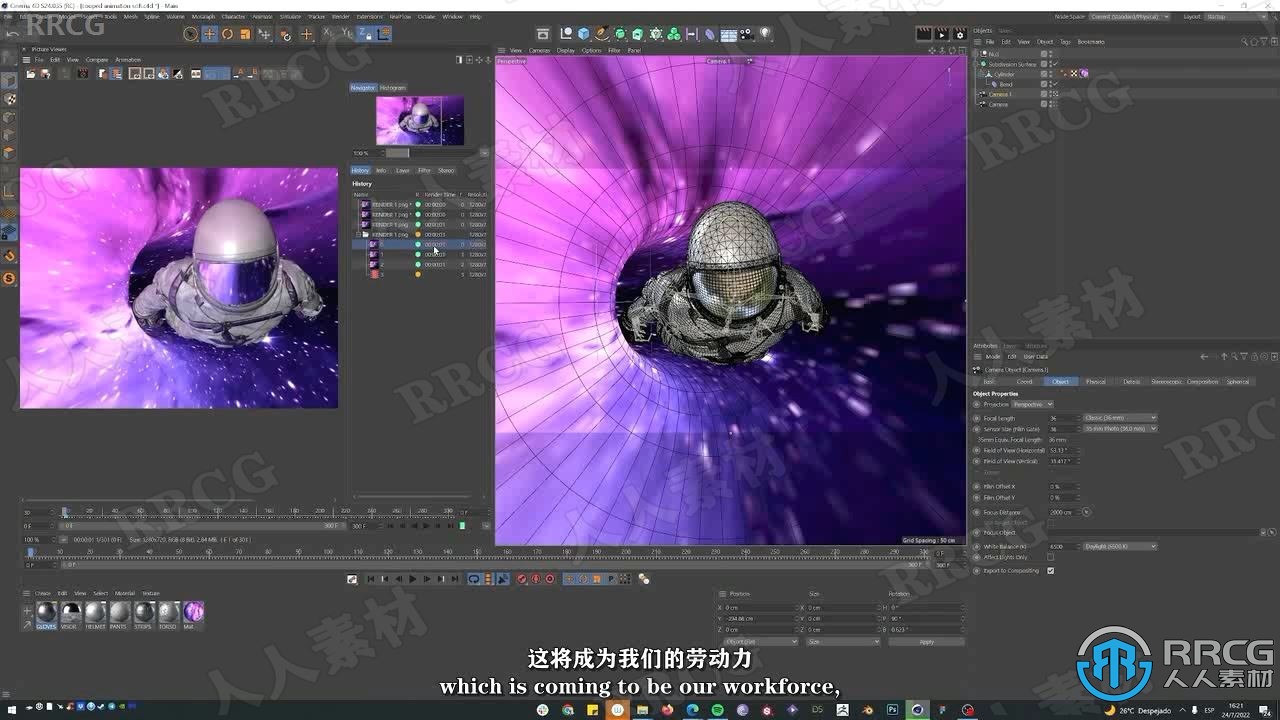The image size is (1280, 720).
Task: Enable Affect Lights Only checkbox
Action: coord(1050,557)
